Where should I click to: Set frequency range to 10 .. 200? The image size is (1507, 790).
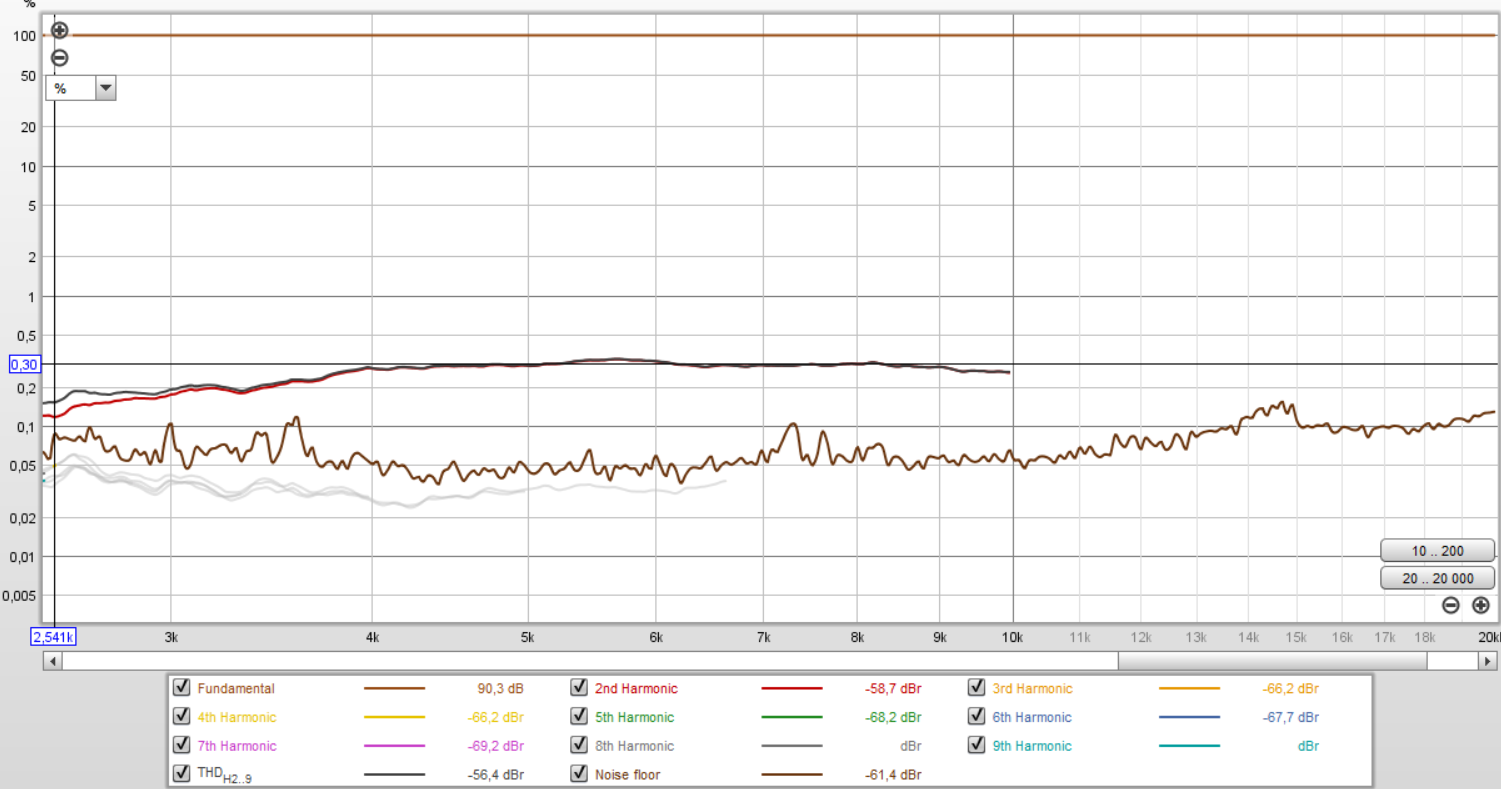(1437, 551)
